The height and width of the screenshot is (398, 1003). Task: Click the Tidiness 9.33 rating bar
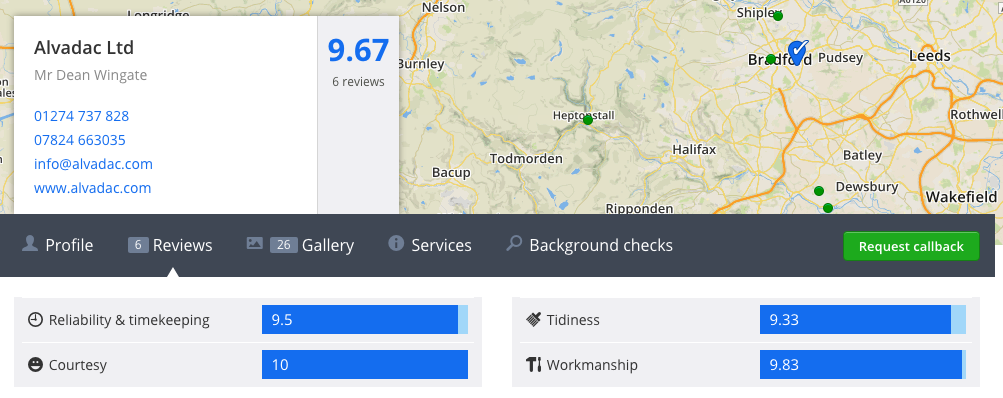pos(863,319)
